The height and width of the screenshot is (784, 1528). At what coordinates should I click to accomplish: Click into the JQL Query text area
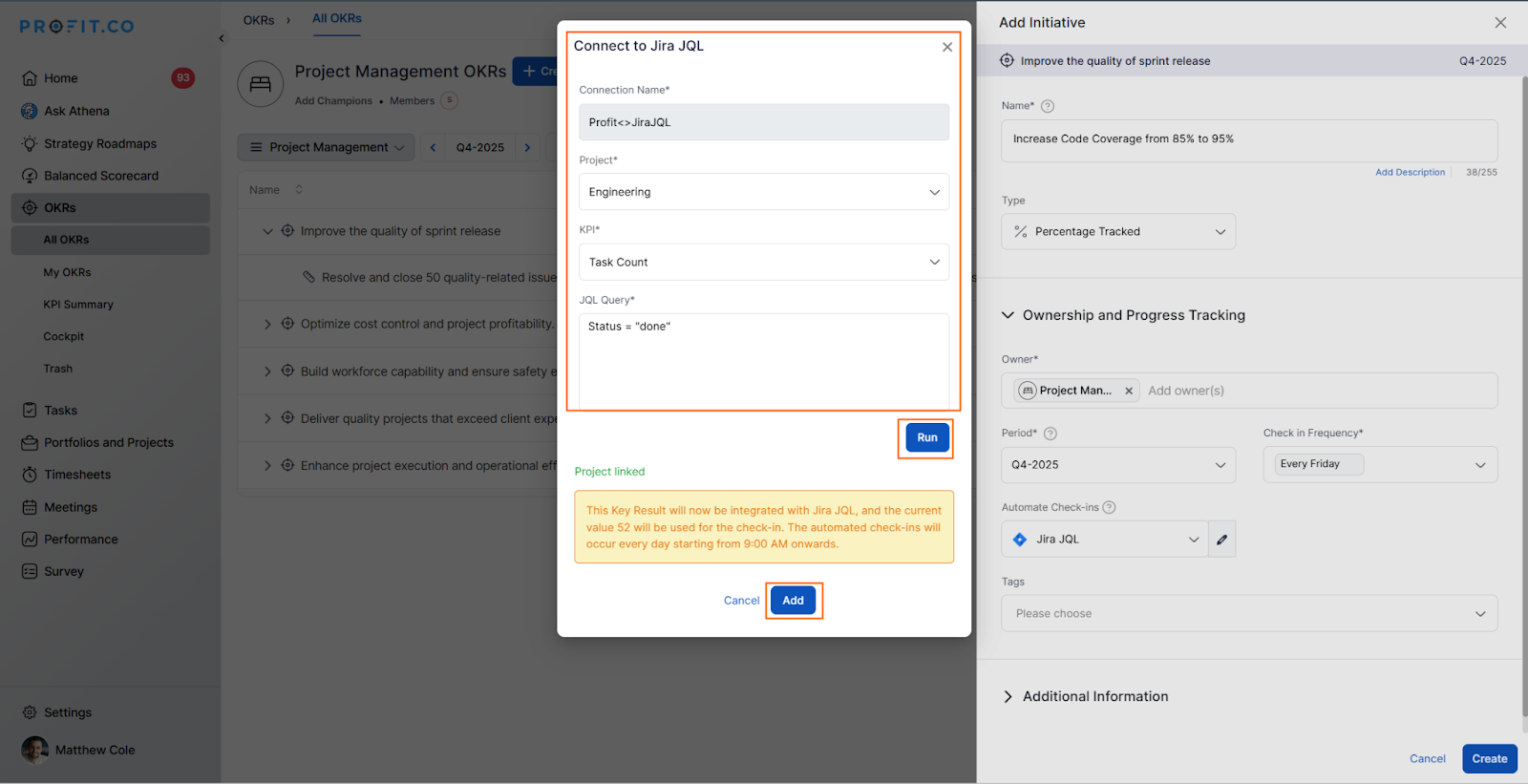764,361
